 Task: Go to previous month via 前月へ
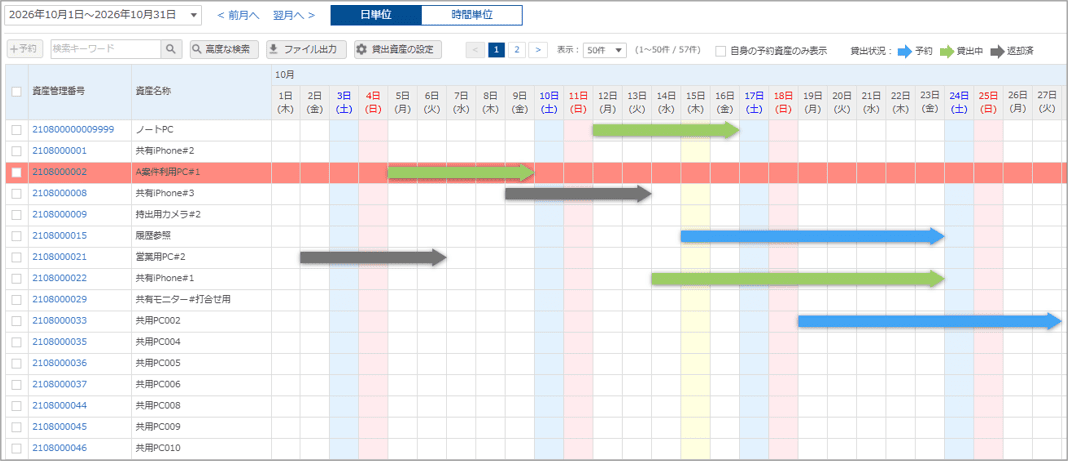(x=238, y=14)
